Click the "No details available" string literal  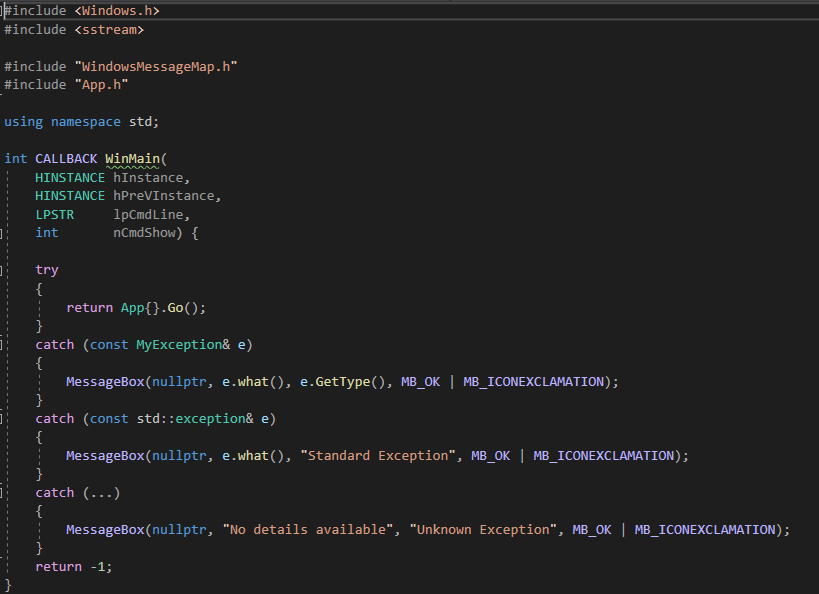308,530
